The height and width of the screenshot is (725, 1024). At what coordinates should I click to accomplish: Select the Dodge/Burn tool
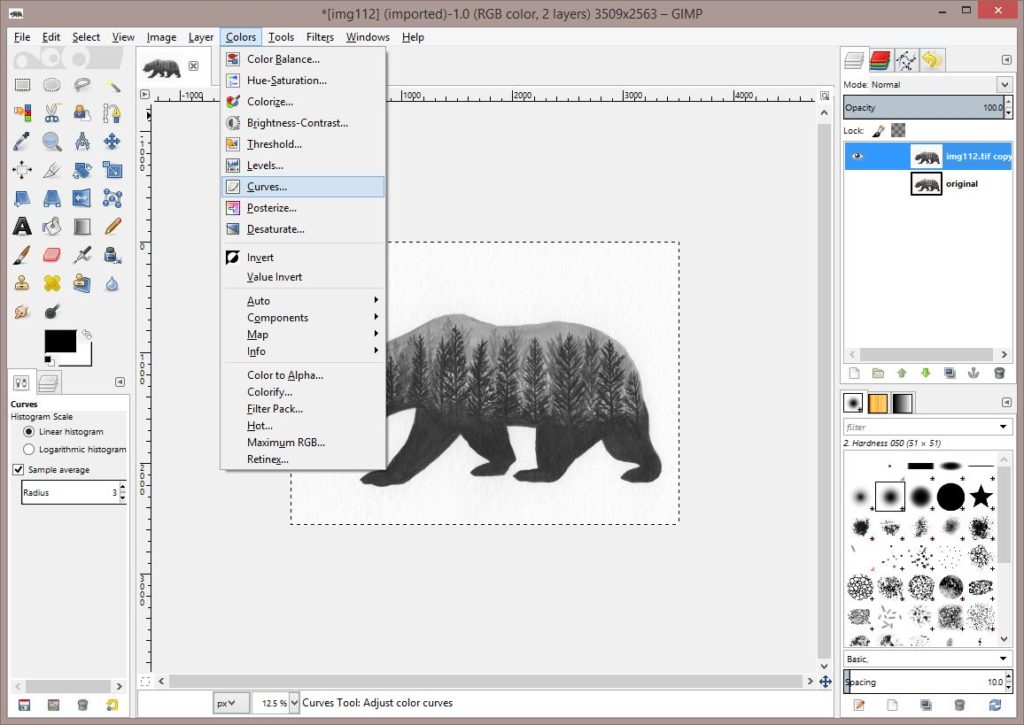pyautogui.click(x=52, y=312)
